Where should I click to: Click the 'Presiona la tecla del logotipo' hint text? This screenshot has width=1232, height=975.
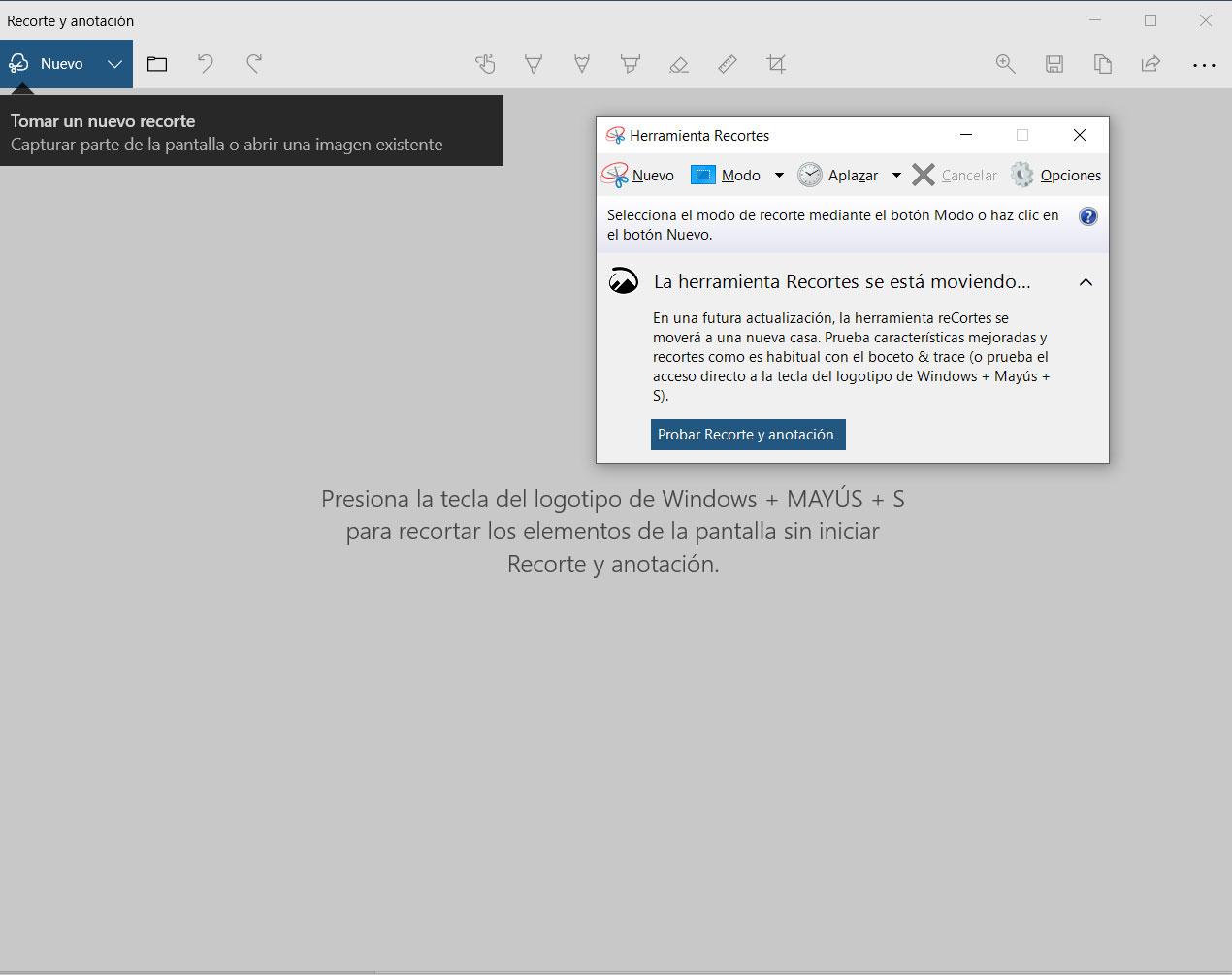[613, 532]
